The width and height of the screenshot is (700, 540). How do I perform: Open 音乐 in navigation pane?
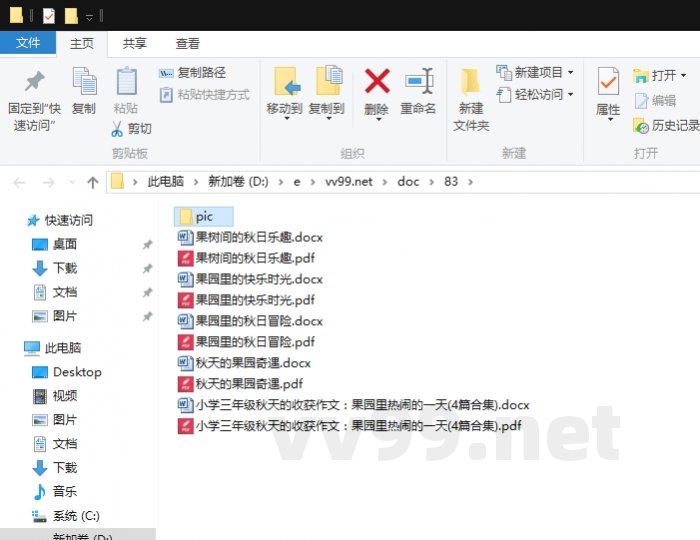click(54, 491)
